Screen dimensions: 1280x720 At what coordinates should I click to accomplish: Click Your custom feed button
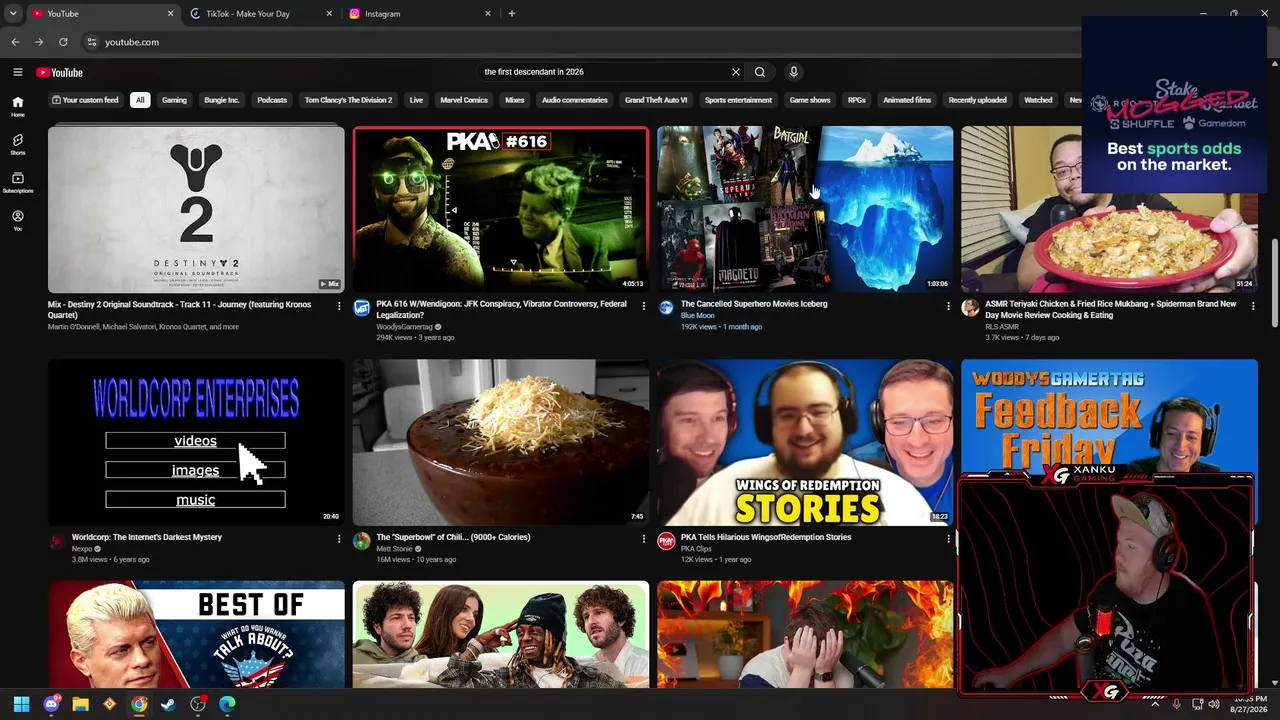(x=85, y=100)
